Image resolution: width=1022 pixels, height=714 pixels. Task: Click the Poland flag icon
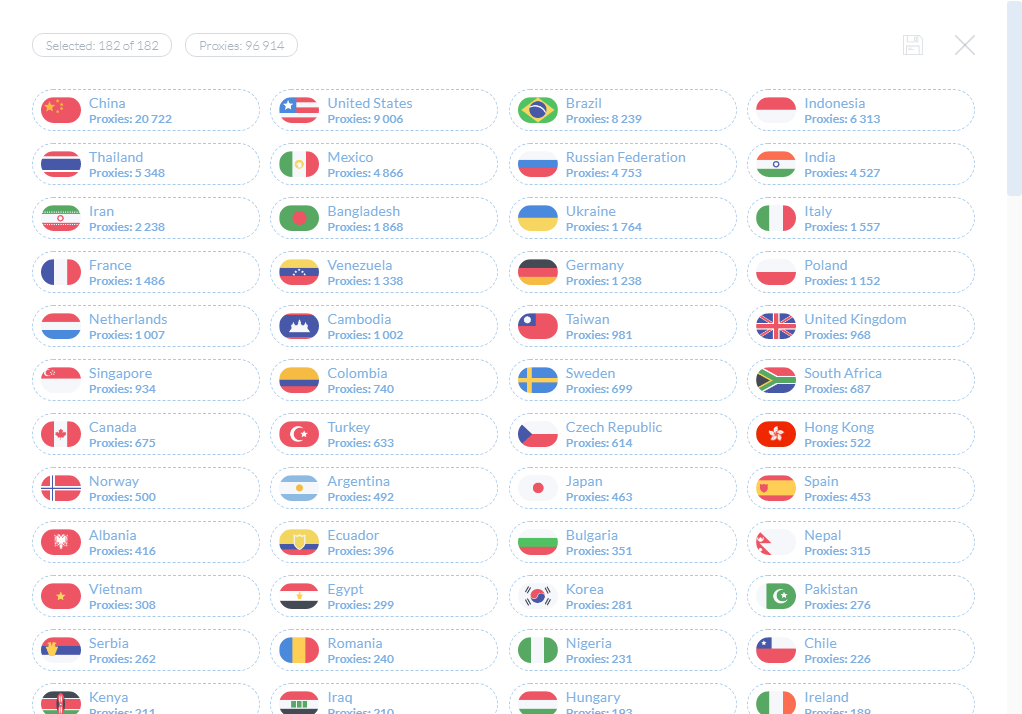pos(776,273)
